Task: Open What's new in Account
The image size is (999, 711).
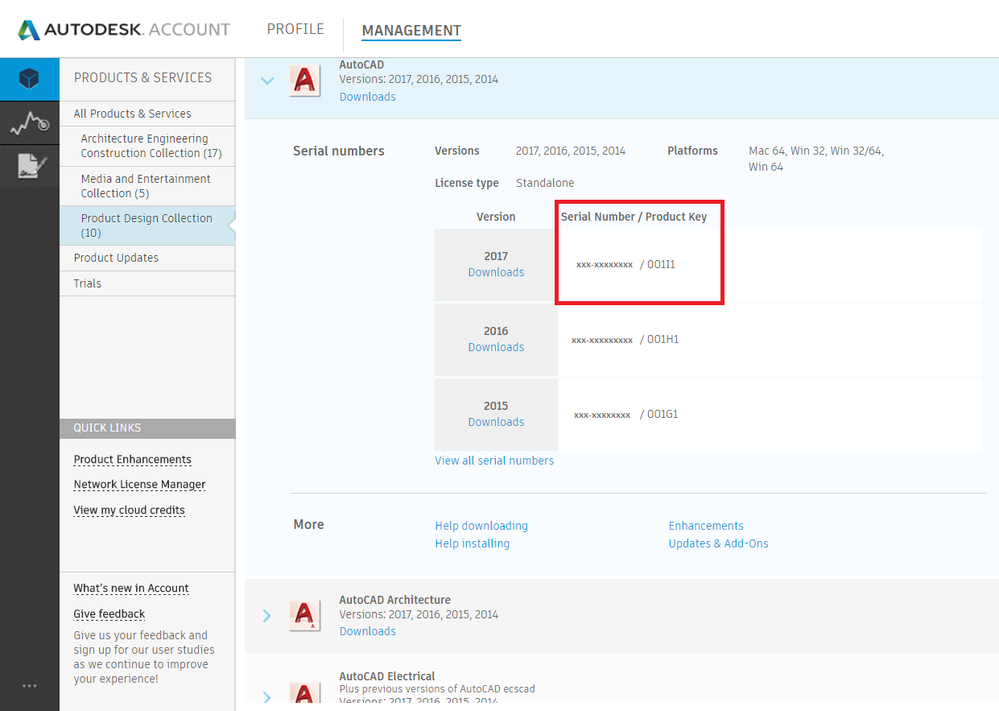Action: pyautogui.click(x=131, y=588)
